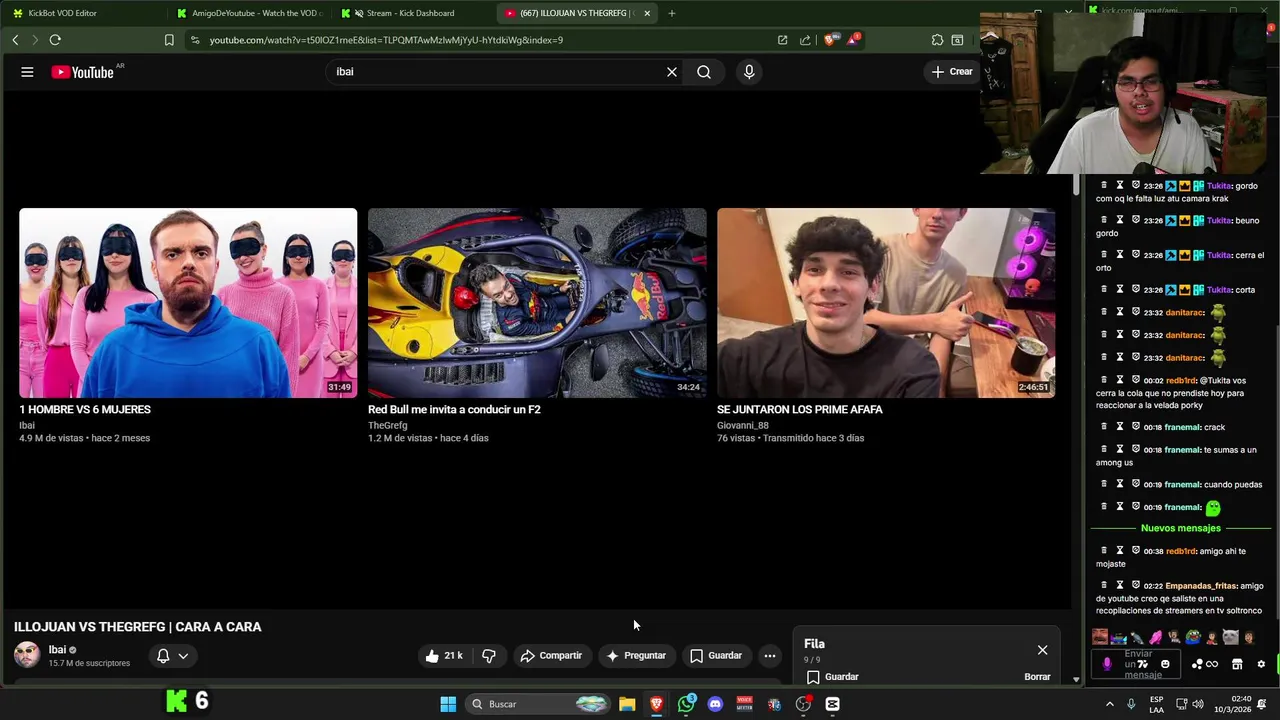Click the cat emote in quick emotes
This screenshot has width=1280, height=720.
[x=1230, y=637]
